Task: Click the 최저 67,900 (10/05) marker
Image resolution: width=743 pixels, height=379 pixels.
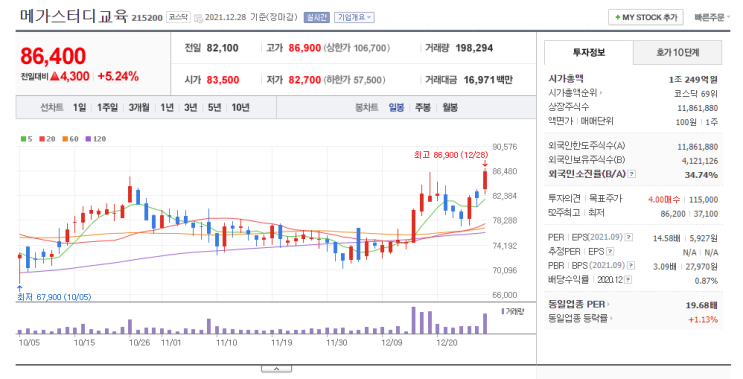Action: 54,297
